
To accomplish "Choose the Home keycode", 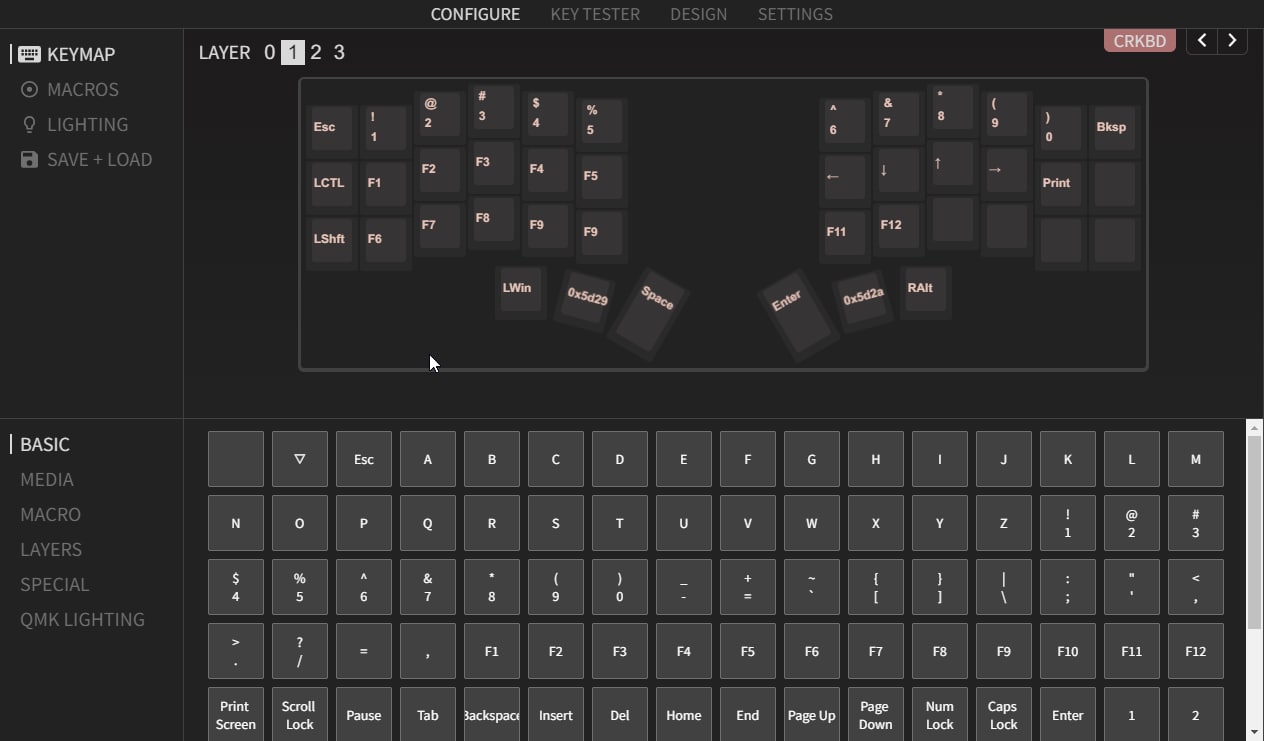I will 683,715.
